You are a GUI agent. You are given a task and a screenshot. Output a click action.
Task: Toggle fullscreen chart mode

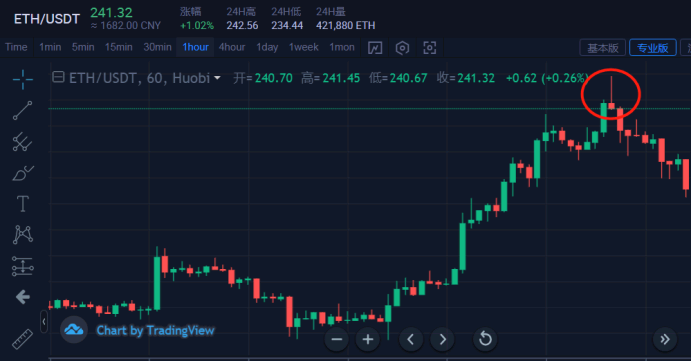429,48
